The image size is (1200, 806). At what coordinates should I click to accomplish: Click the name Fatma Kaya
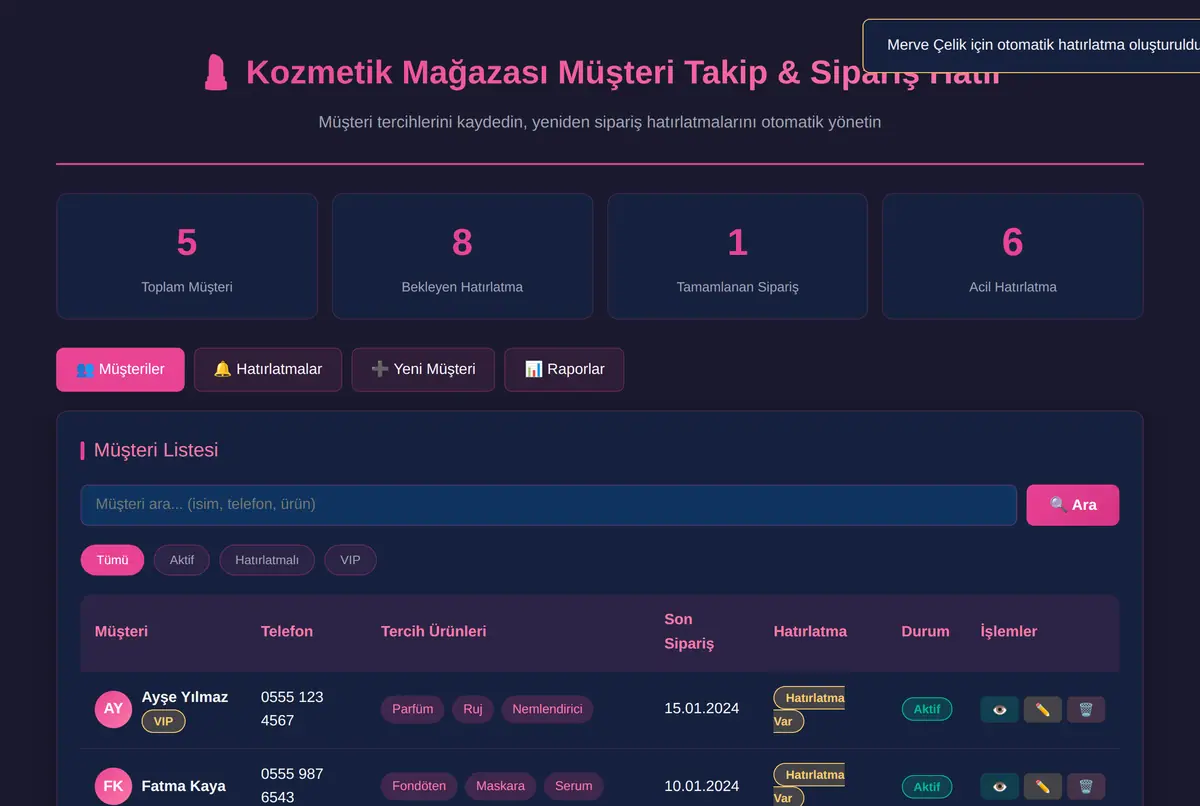click(184, 786)
